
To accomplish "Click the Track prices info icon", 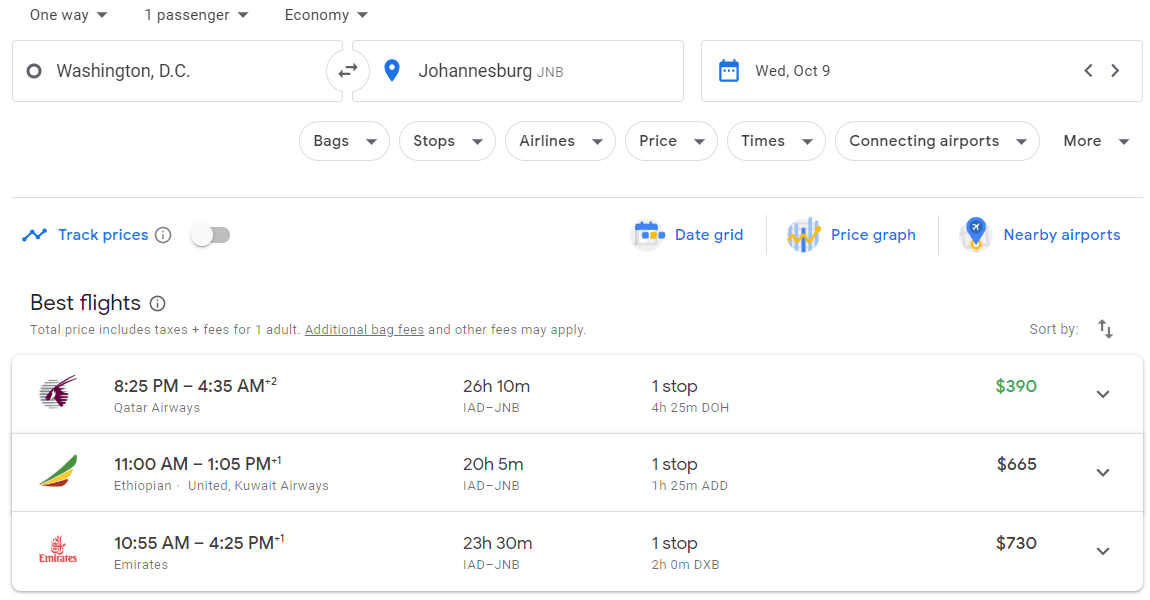I will (163, 235).
